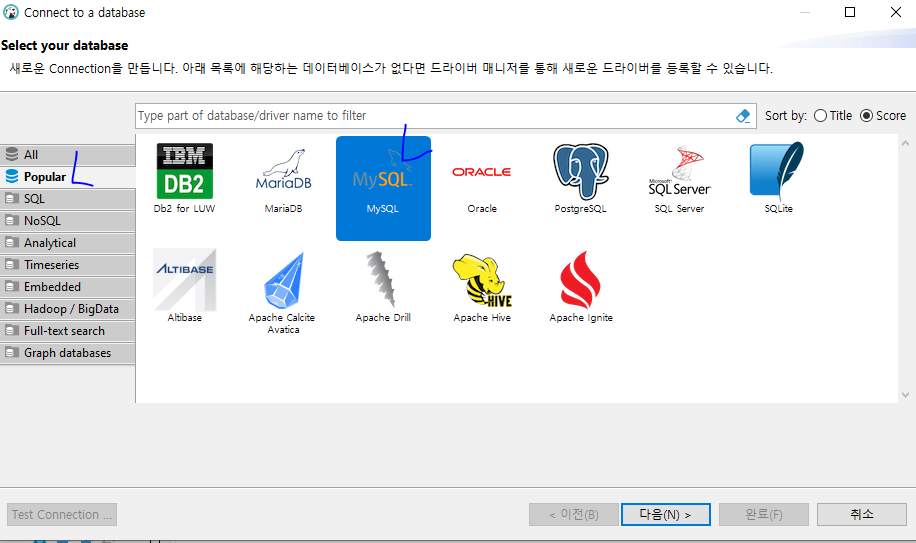Select the MySQL database icon
The height and width of the screenshot is (543, 916).
point(383,188)
